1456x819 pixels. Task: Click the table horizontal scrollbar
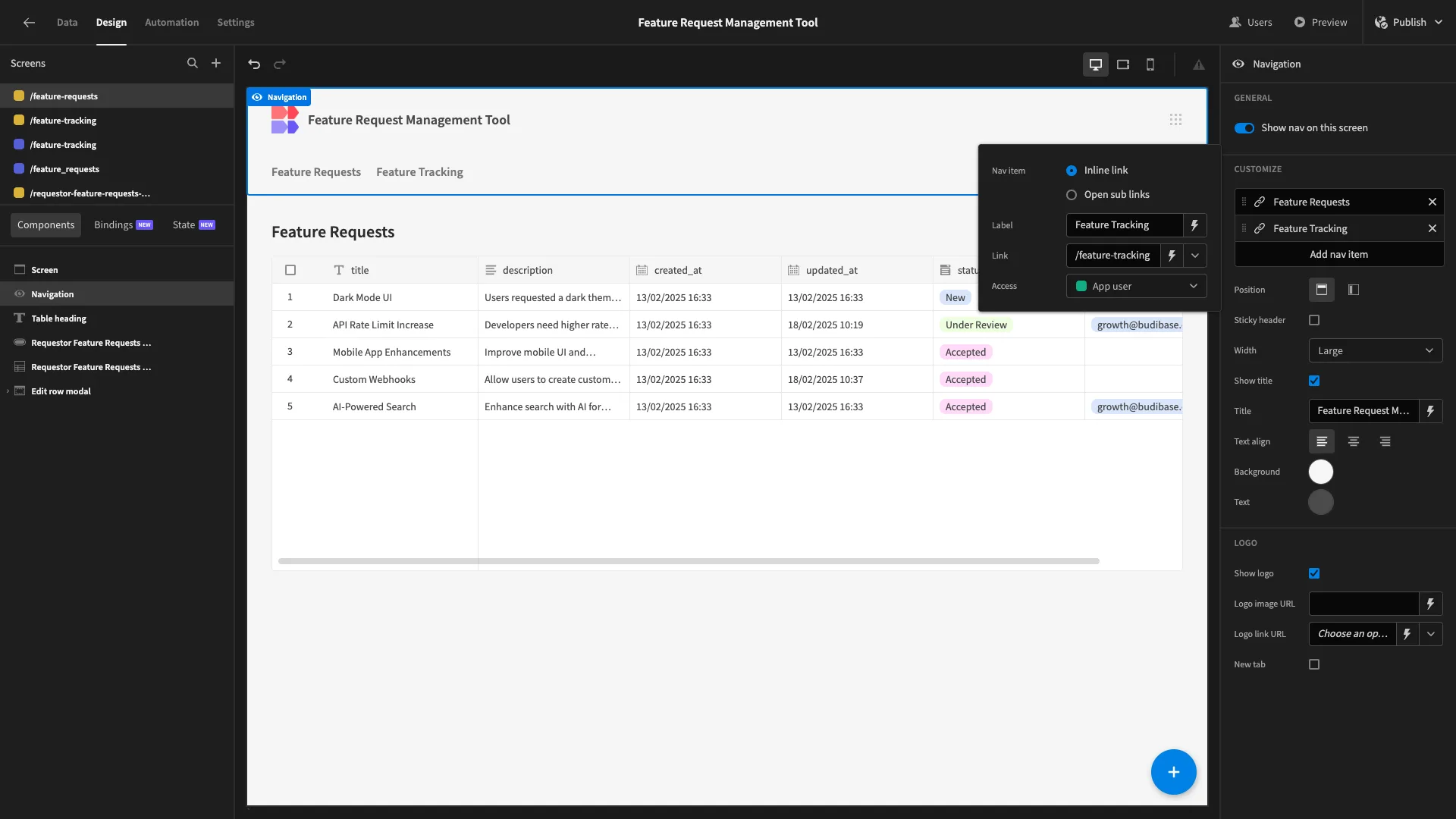pos(689,561)
